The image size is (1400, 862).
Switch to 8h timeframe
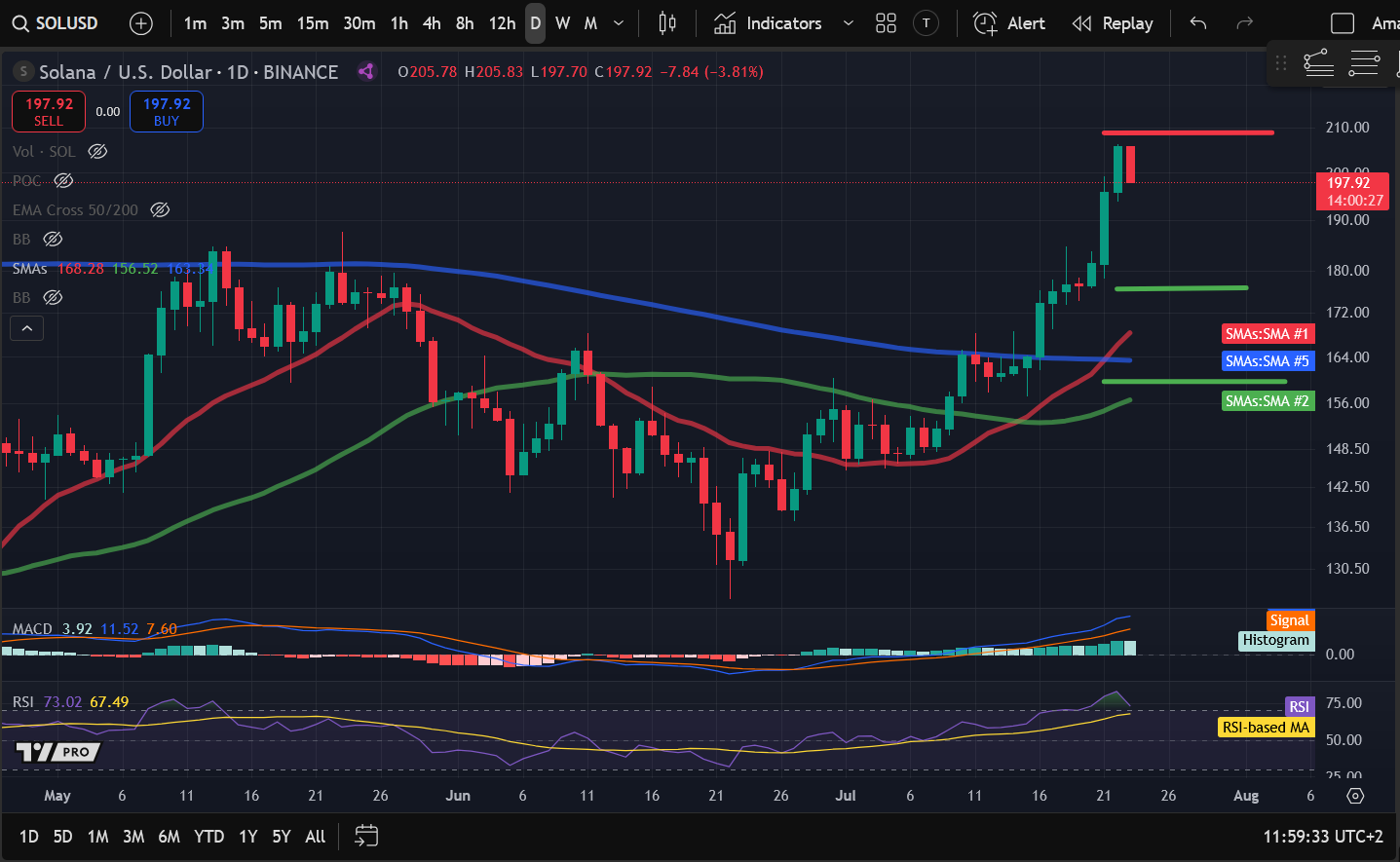coord(465,23)
